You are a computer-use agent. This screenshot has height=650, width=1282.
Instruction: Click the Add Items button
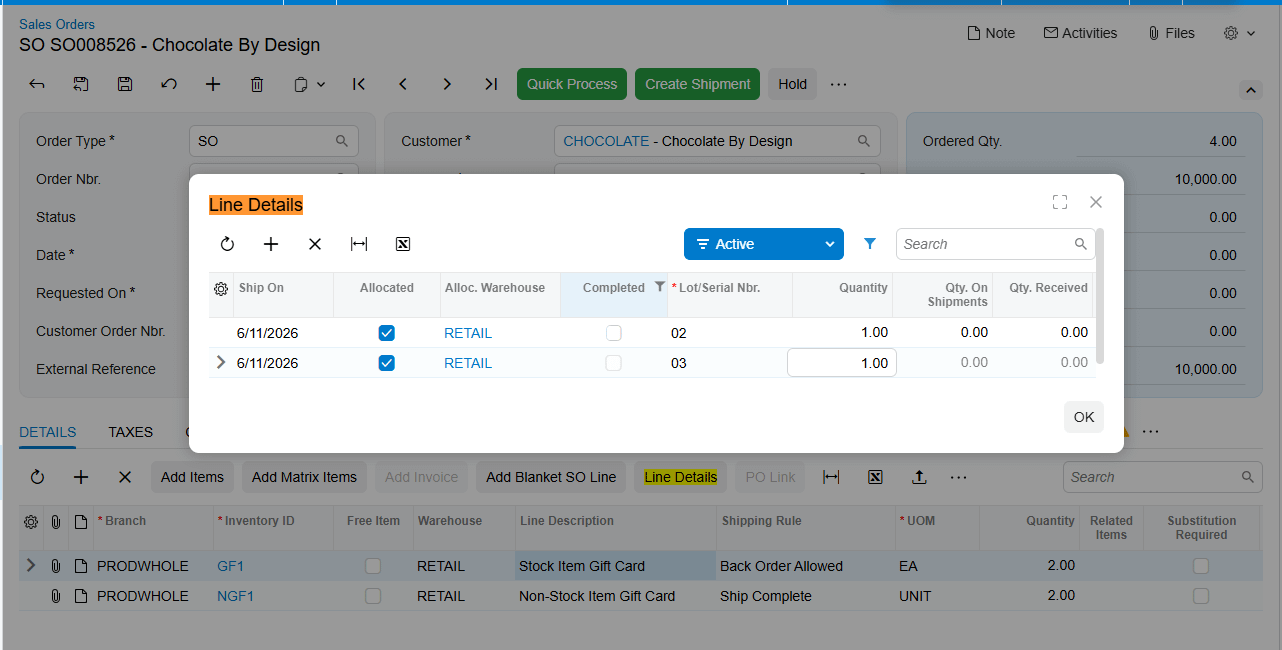pos(192,477)
